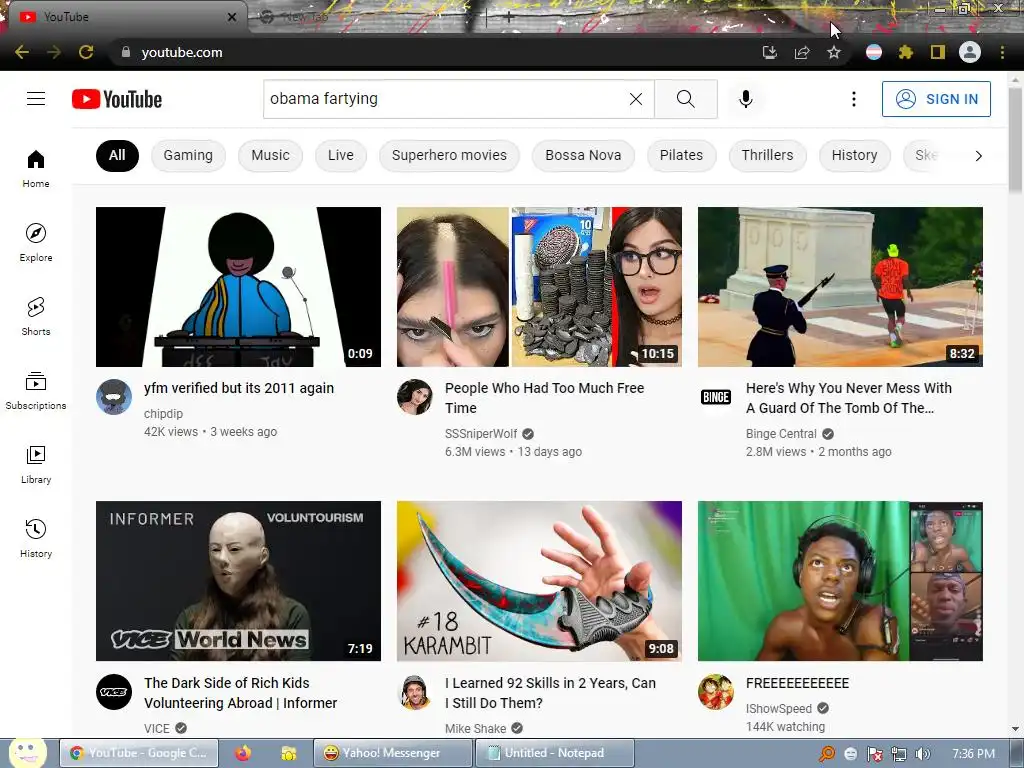
Task: Open Explore in sidebar
Action: (x=36, y=243)
